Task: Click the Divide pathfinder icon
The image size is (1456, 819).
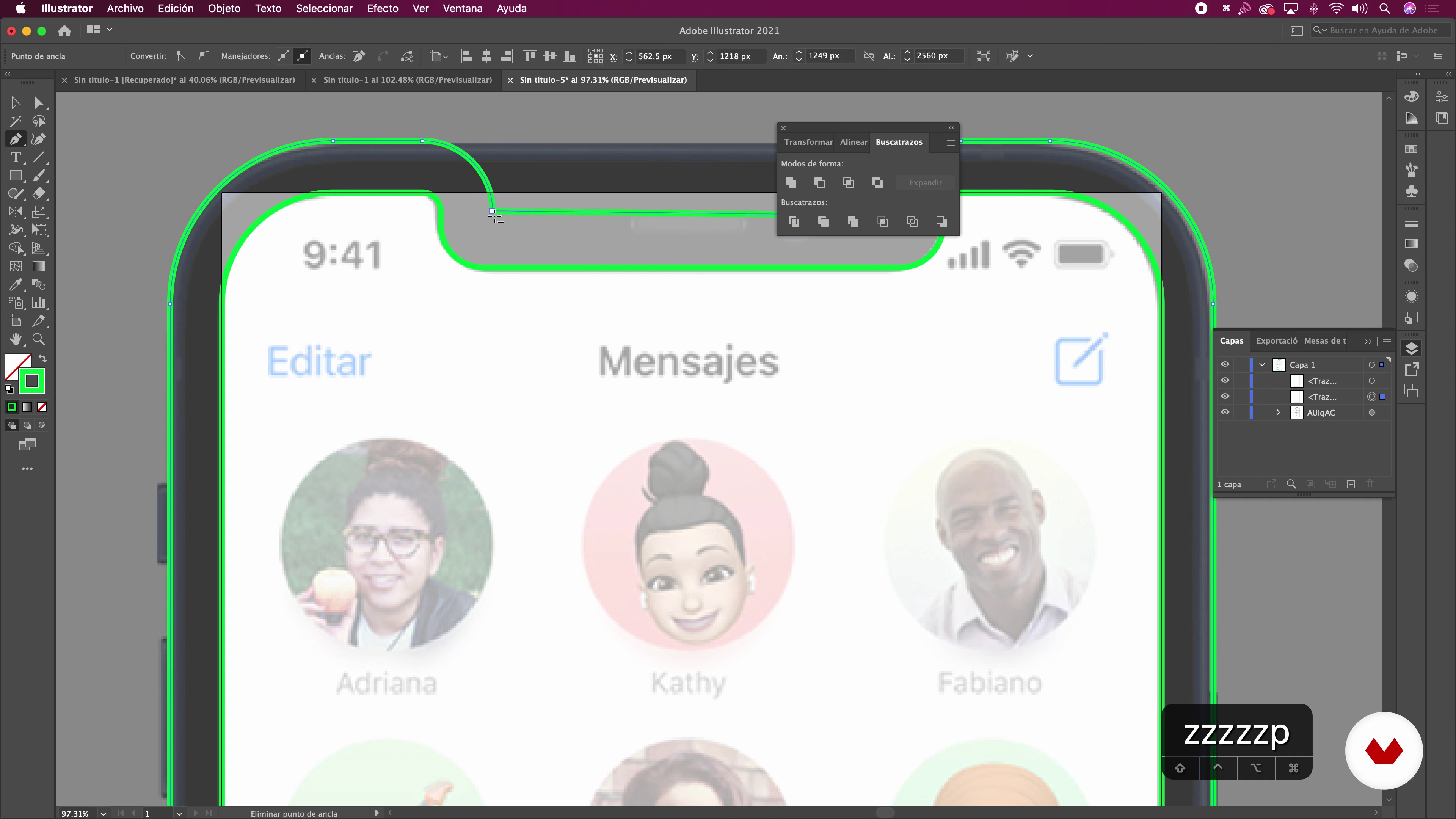Action: tap(794, 221)
